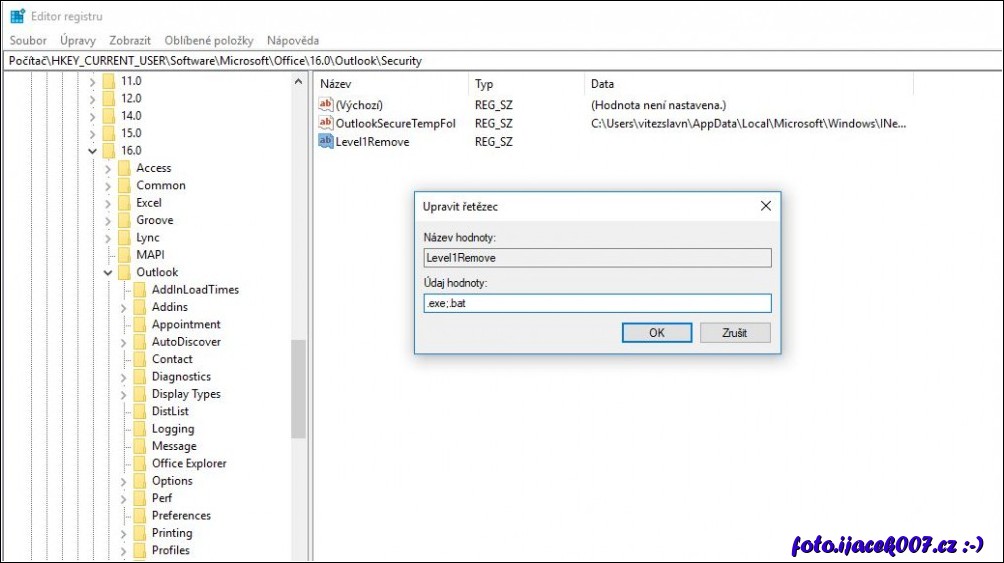1004x563 pixels.
Task: Select the Preferences folder icon
Action: point(139,516)
